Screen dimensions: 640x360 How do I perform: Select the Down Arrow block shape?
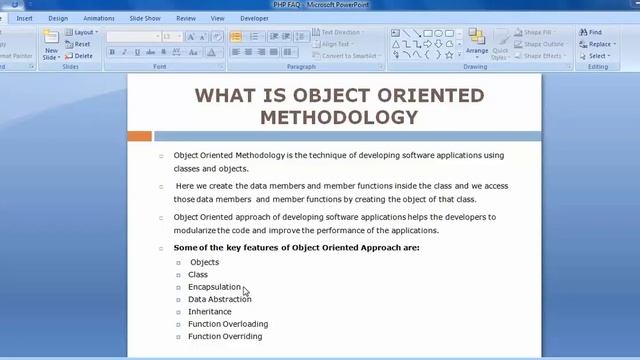click(438, 44)
